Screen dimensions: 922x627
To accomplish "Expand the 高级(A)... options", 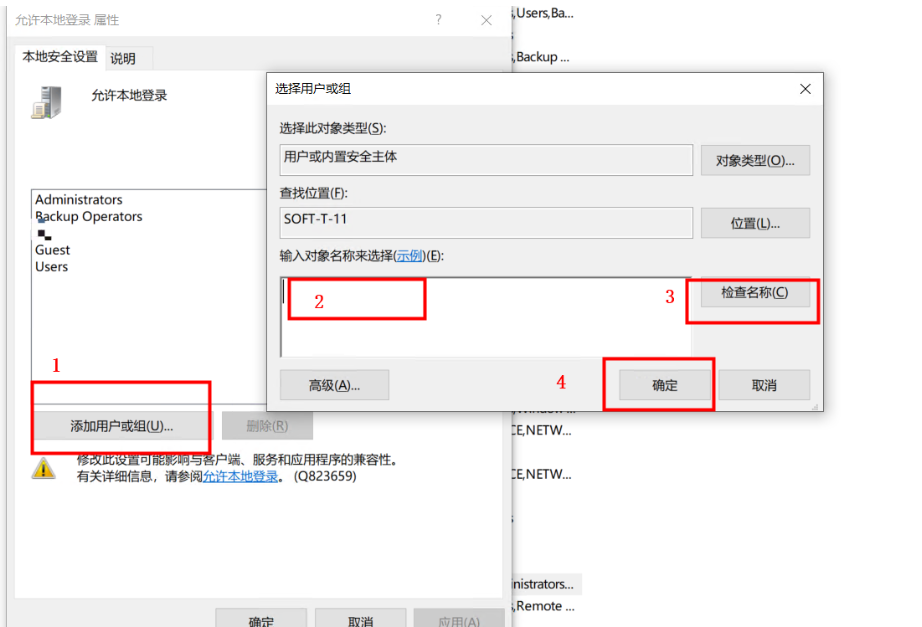I will click(x=334, y=385).
